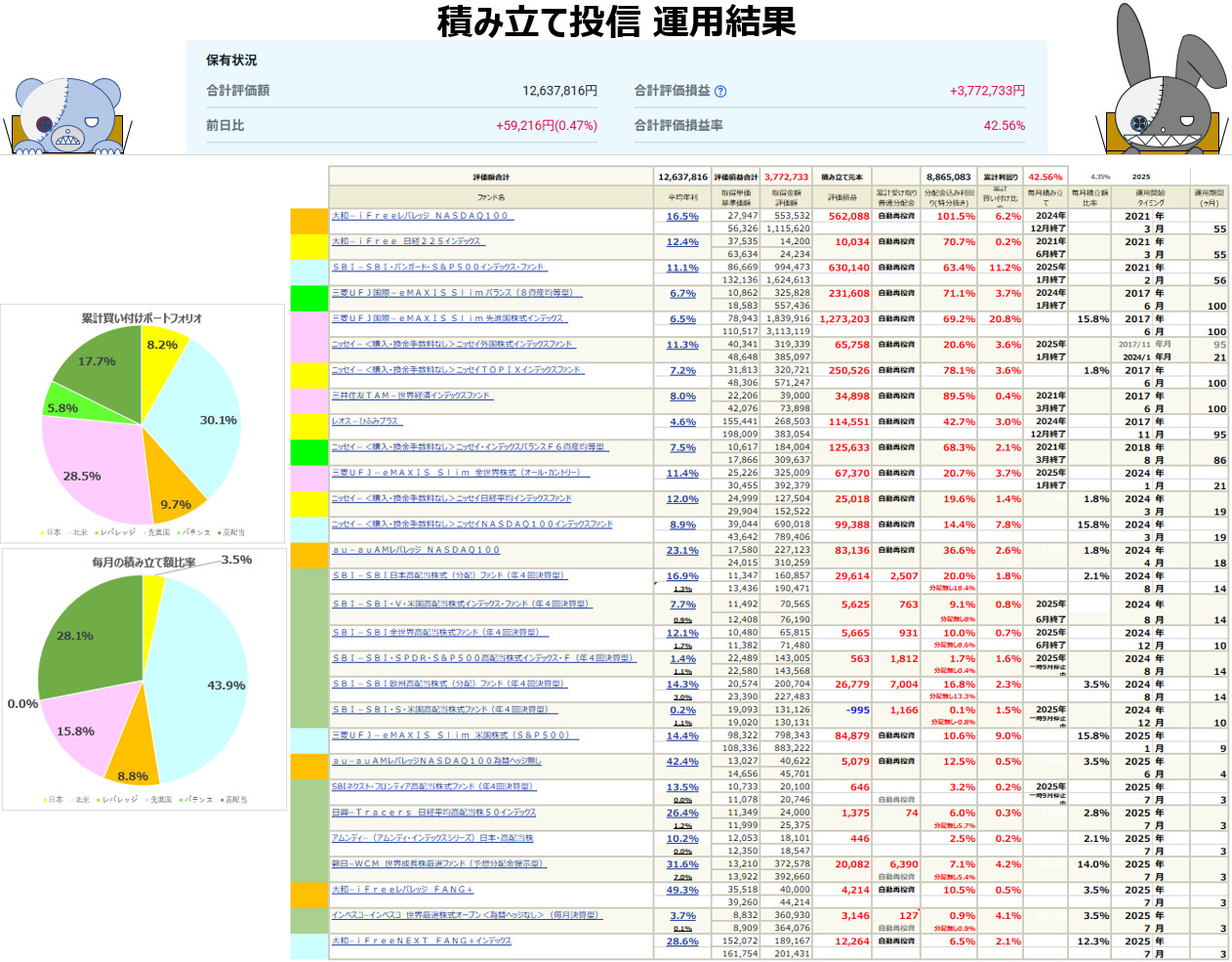Viewport: 1232px width, 962px height.
Task: Open eMAXIS Slim 米国株式 (S&P500) link
Action: (x=450, y=735)
